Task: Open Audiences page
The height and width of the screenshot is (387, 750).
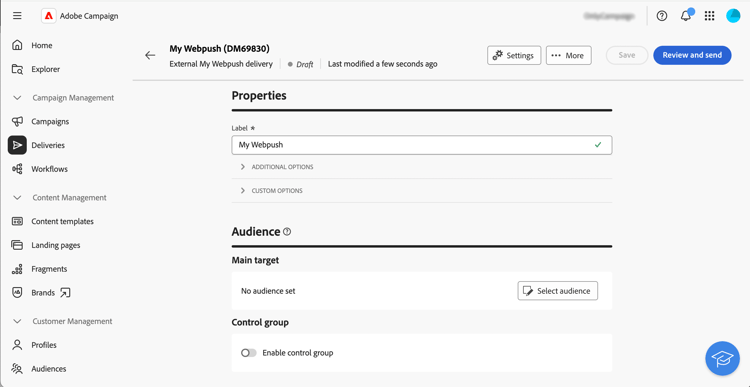Action: tap(49, 369)
